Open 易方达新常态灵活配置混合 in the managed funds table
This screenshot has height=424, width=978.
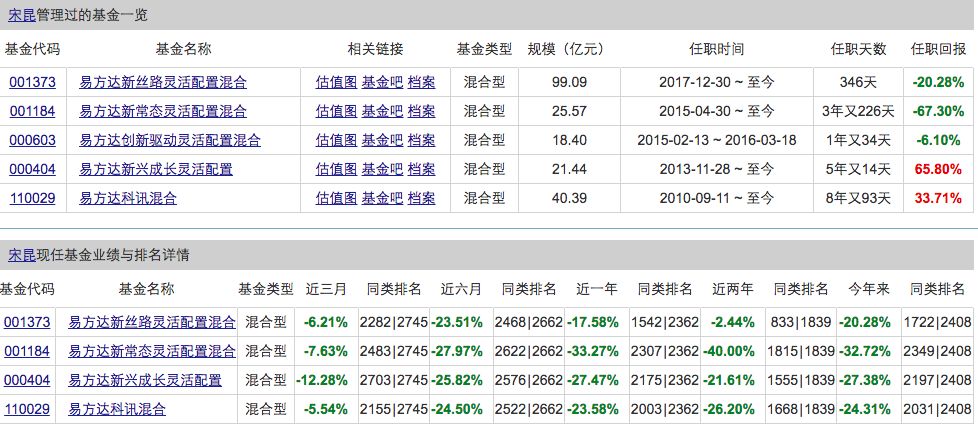163,111
